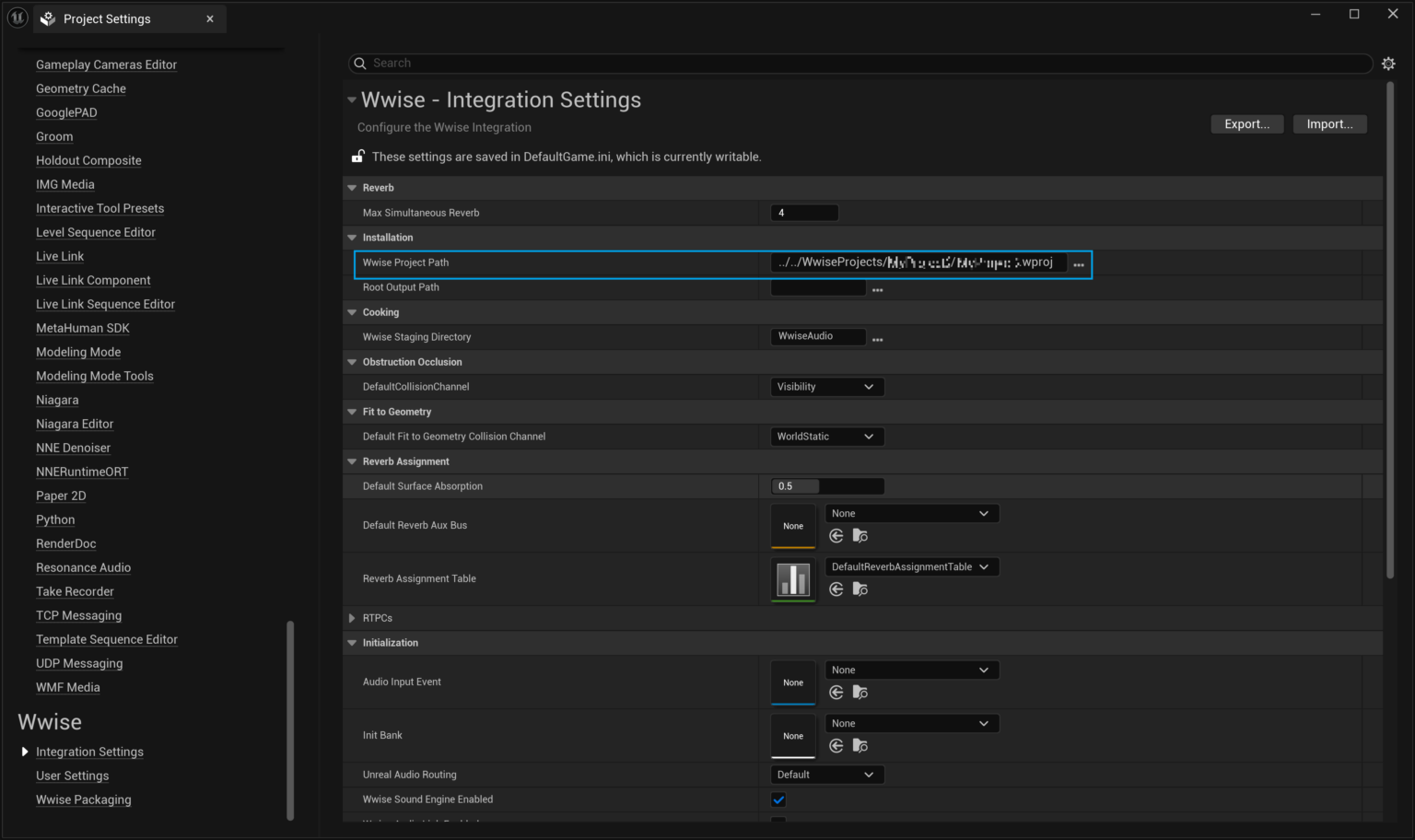Expand the RTPCs section
Image resolution: width=1415 pixels, height=840 pixels.
(351, 618)
